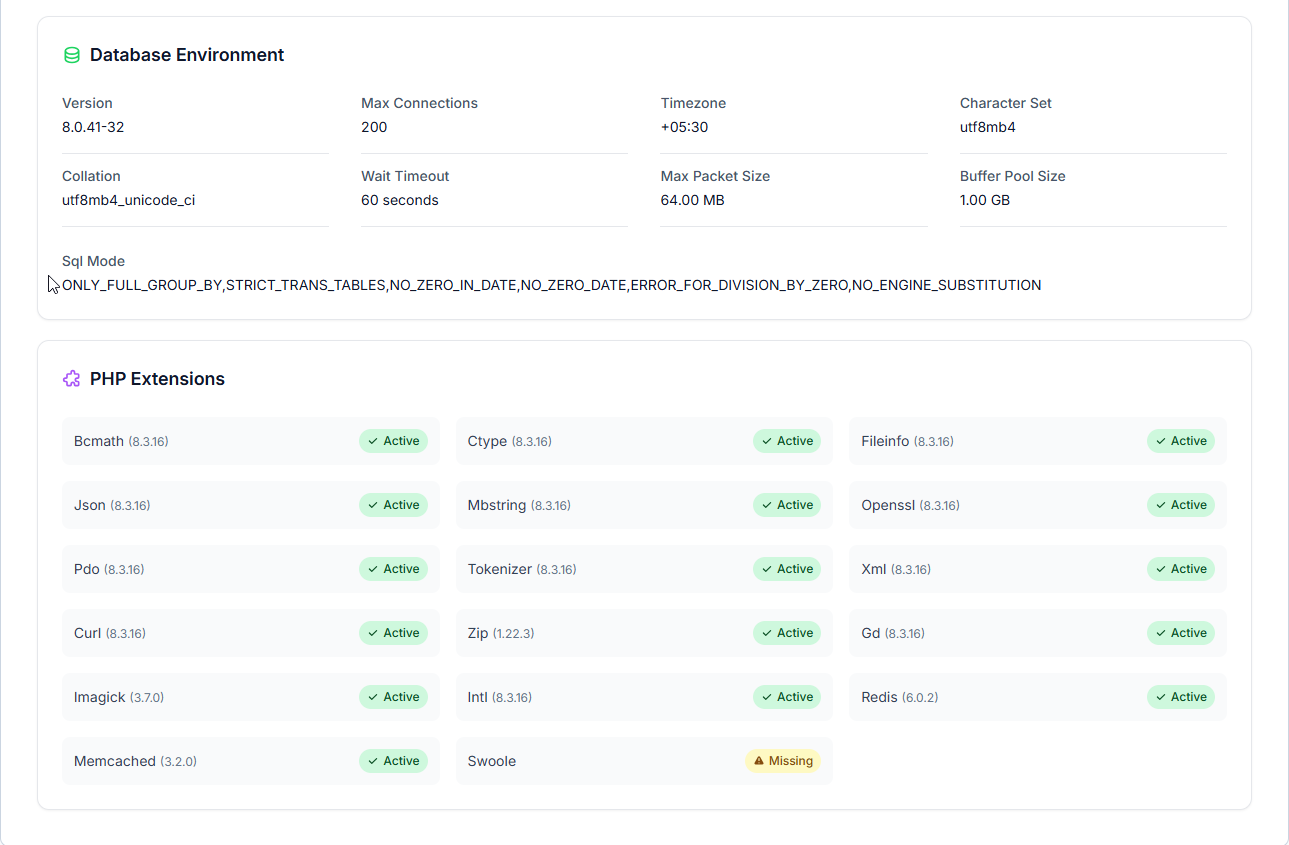
Task: Click the Missing badge for Swoole
Action: tap(783, 761)
